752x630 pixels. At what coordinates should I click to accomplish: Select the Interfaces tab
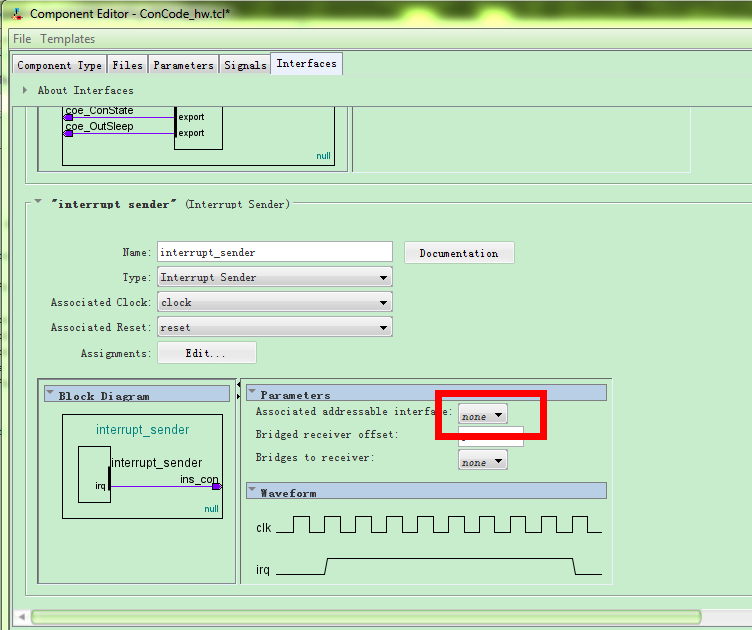(x=306, y=64)
